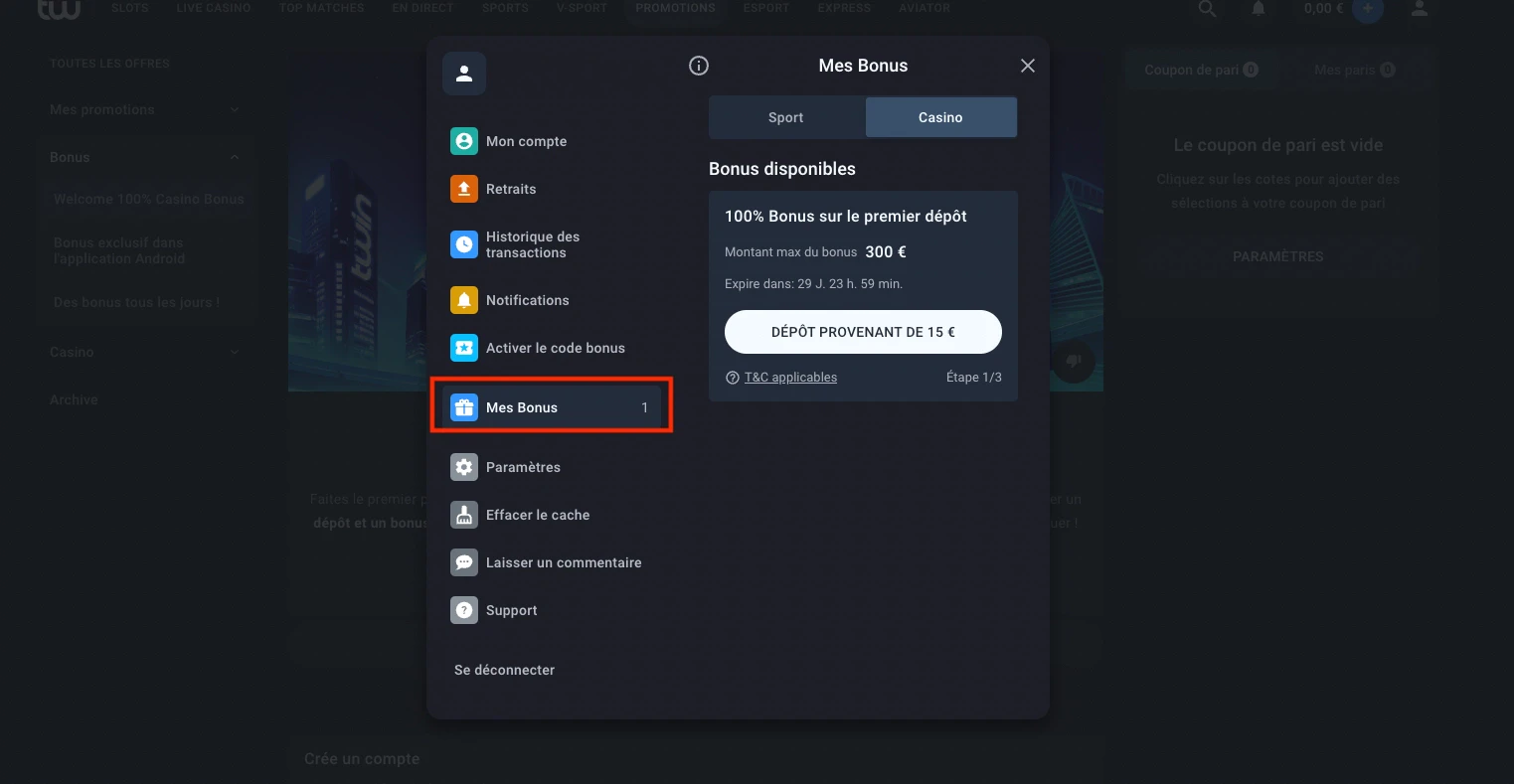Click the notification bell in the top bar
Viewport: 1514px width, 784px height.
(x=1259, y=8)
